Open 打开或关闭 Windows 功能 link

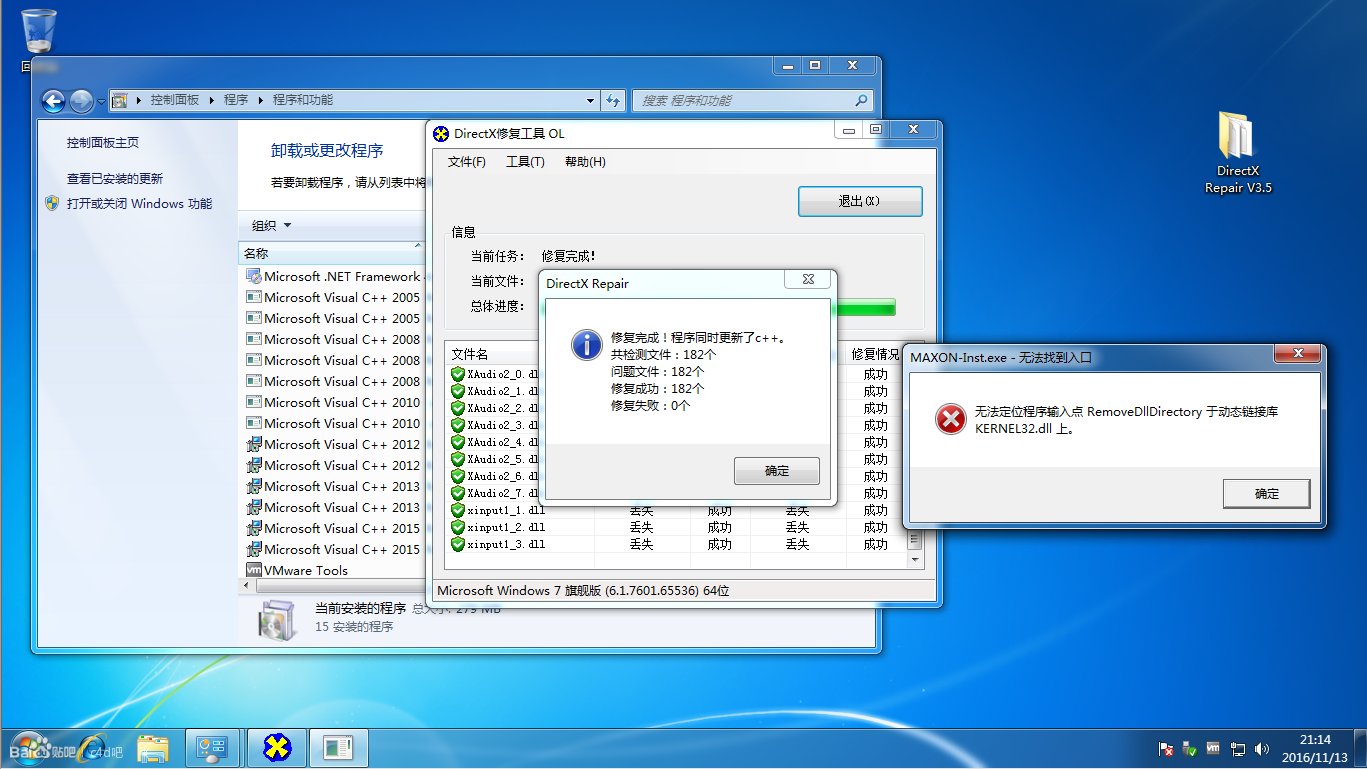[139, 204]
